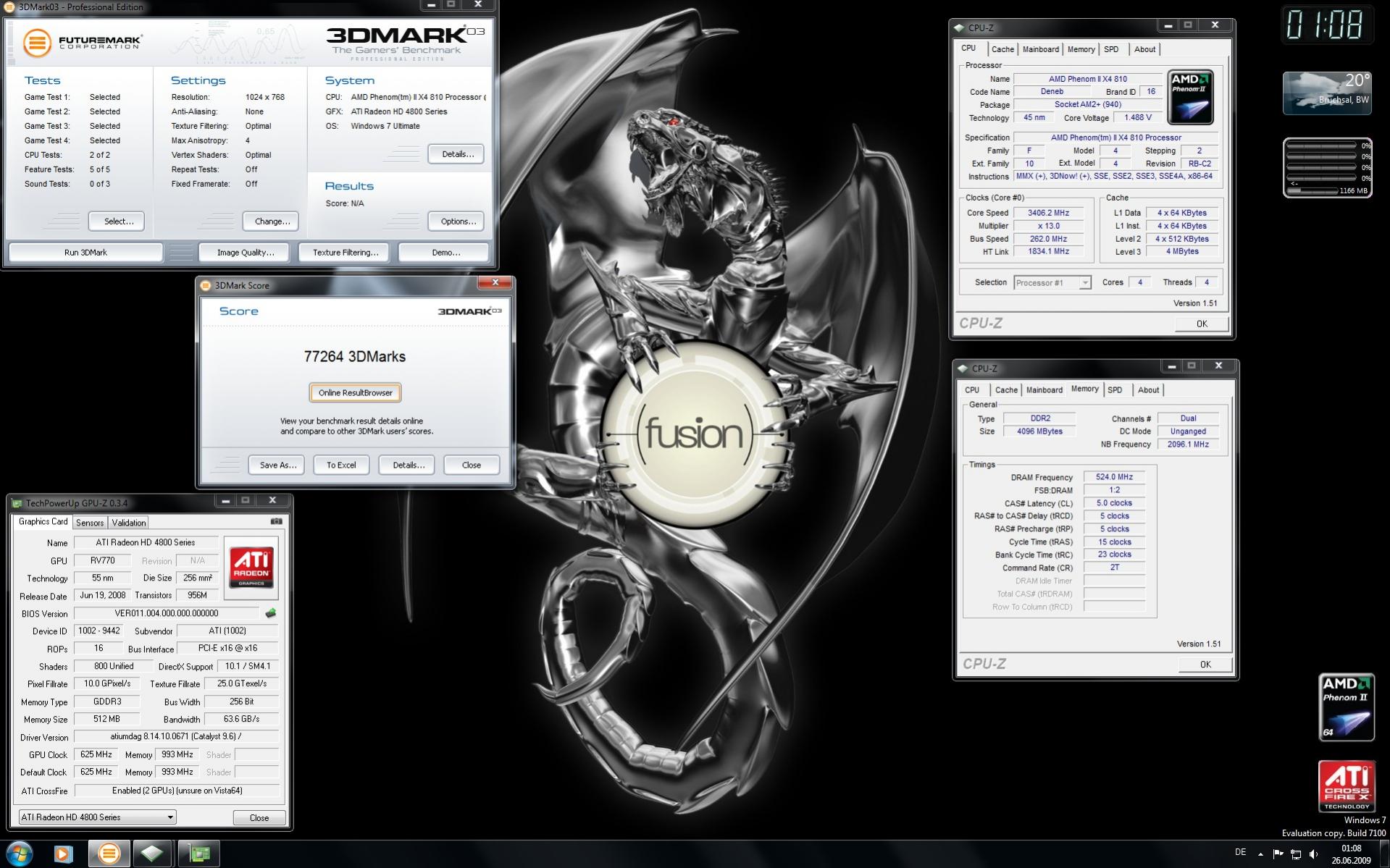Click the DRAM Frequency value 524.0 MHz
1390x868 pixels.
coord(1114,477)
